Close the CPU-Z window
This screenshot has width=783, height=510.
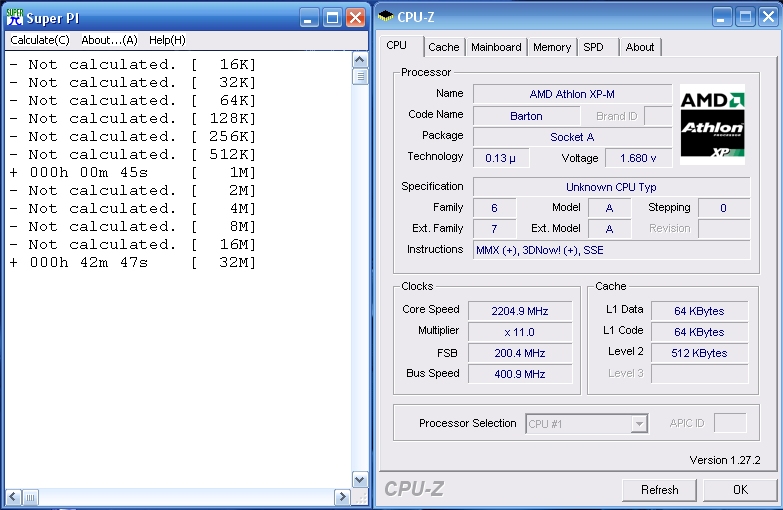tap(769, 17)
